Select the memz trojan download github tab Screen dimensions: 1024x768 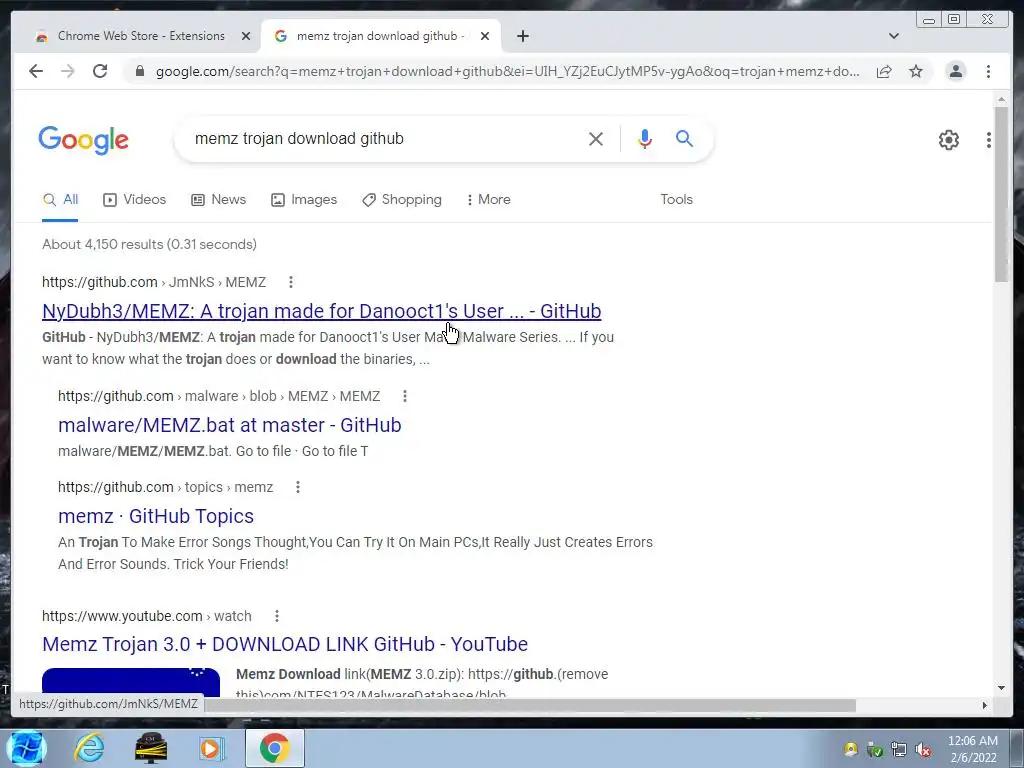(x=380, y=36)
